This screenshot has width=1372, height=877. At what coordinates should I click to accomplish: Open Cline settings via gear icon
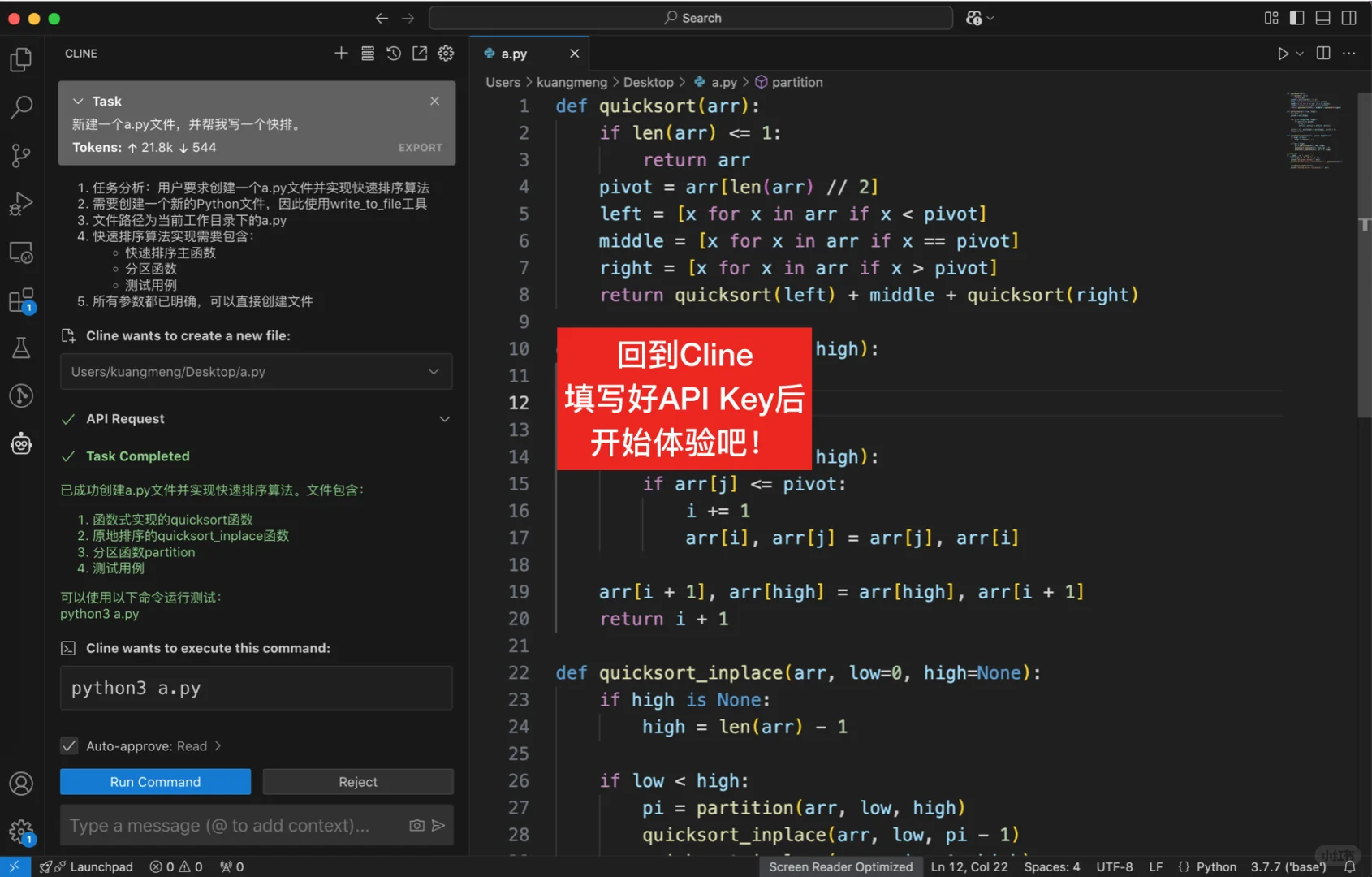[x=446, y=53]
